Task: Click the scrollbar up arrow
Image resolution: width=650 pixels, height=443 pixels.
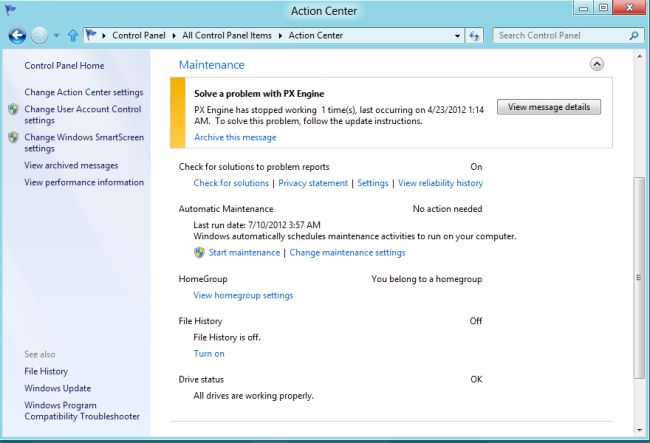Action: (x=639, y=56)
